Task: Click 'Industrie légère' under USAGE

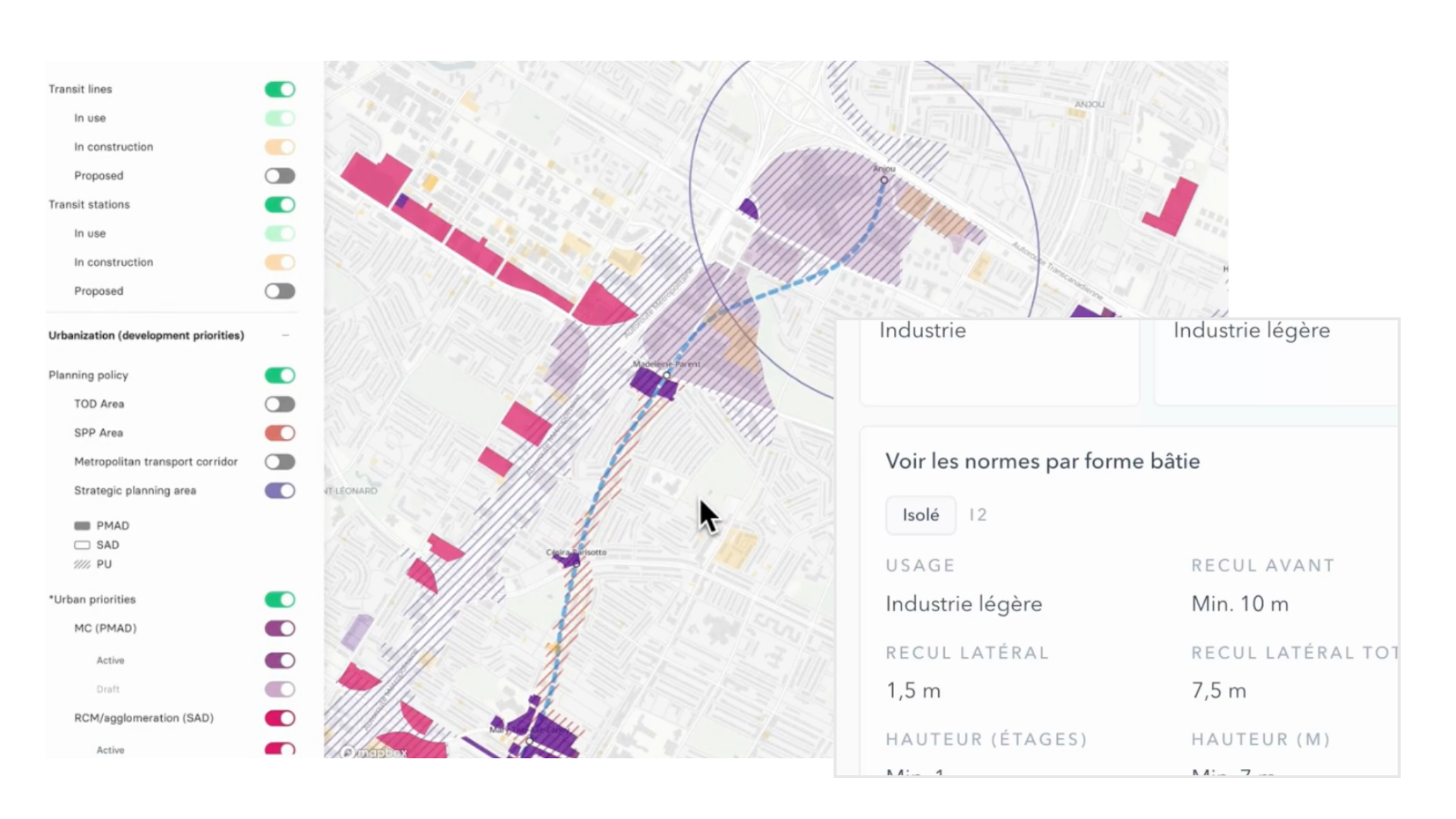Action: pos(964,604)
